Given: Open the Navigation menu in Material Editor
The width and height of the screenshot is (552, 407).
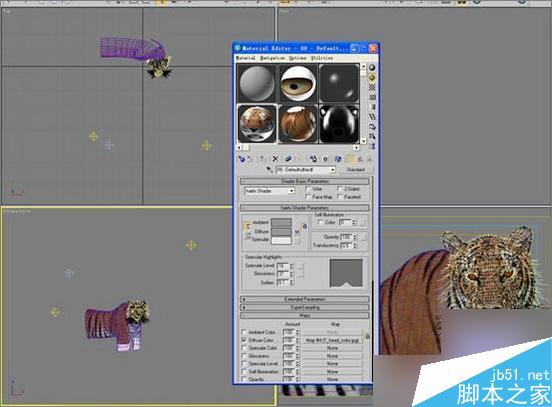Looking at the screenshot, I should pyautogui.click(x=272, y=58).
